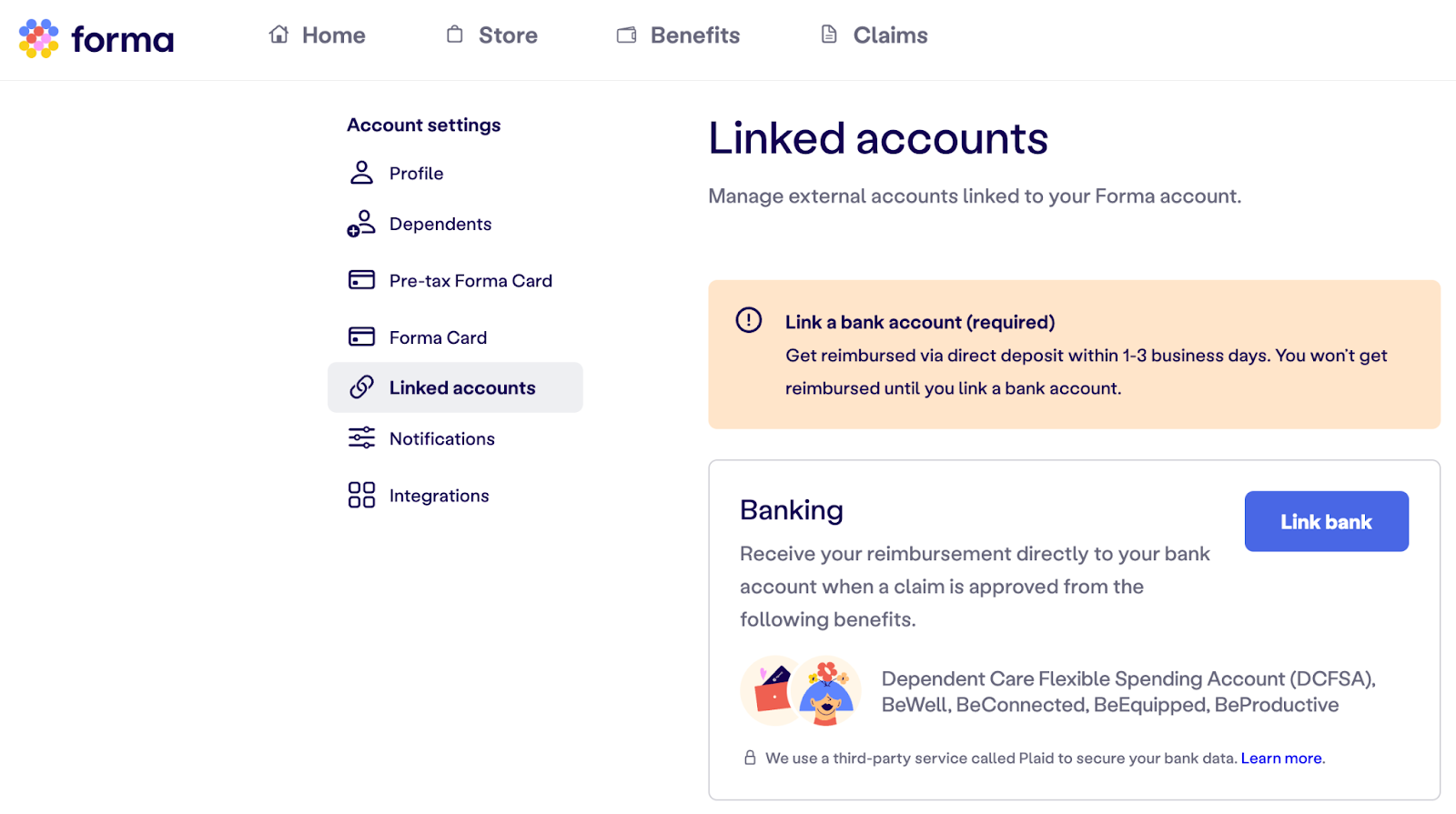1456x814 pixels.
Task: Open Claims in the top navigation
Action: (x=875, y=35)
